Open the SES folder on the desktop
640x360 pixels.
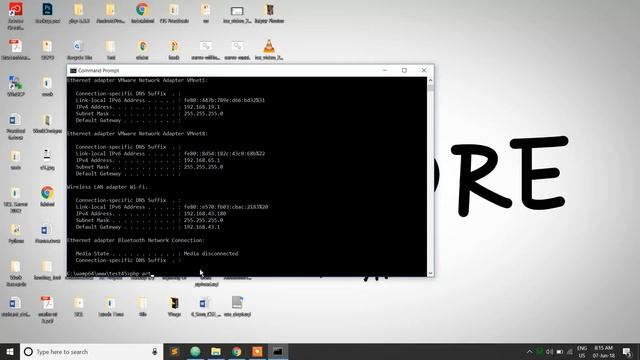click(79, 303)
